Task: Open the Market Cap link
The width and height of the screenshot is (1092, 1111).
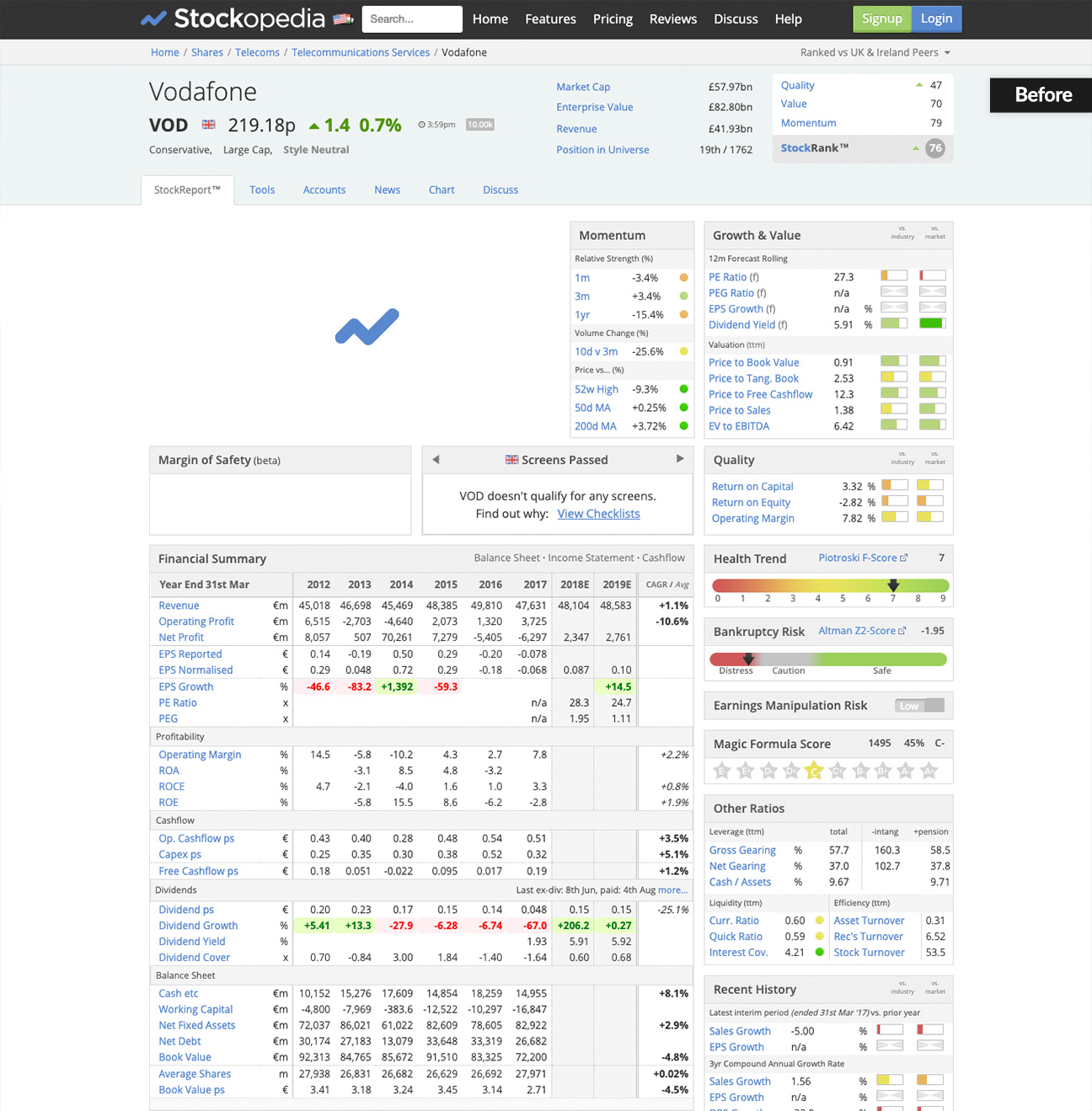Action: click(583, 87)
